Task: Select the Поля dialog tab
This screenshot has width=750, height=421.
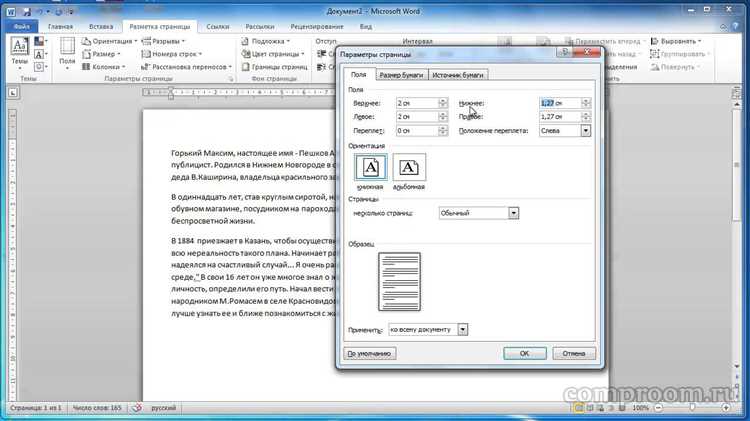Action: (x=358, y=75)
